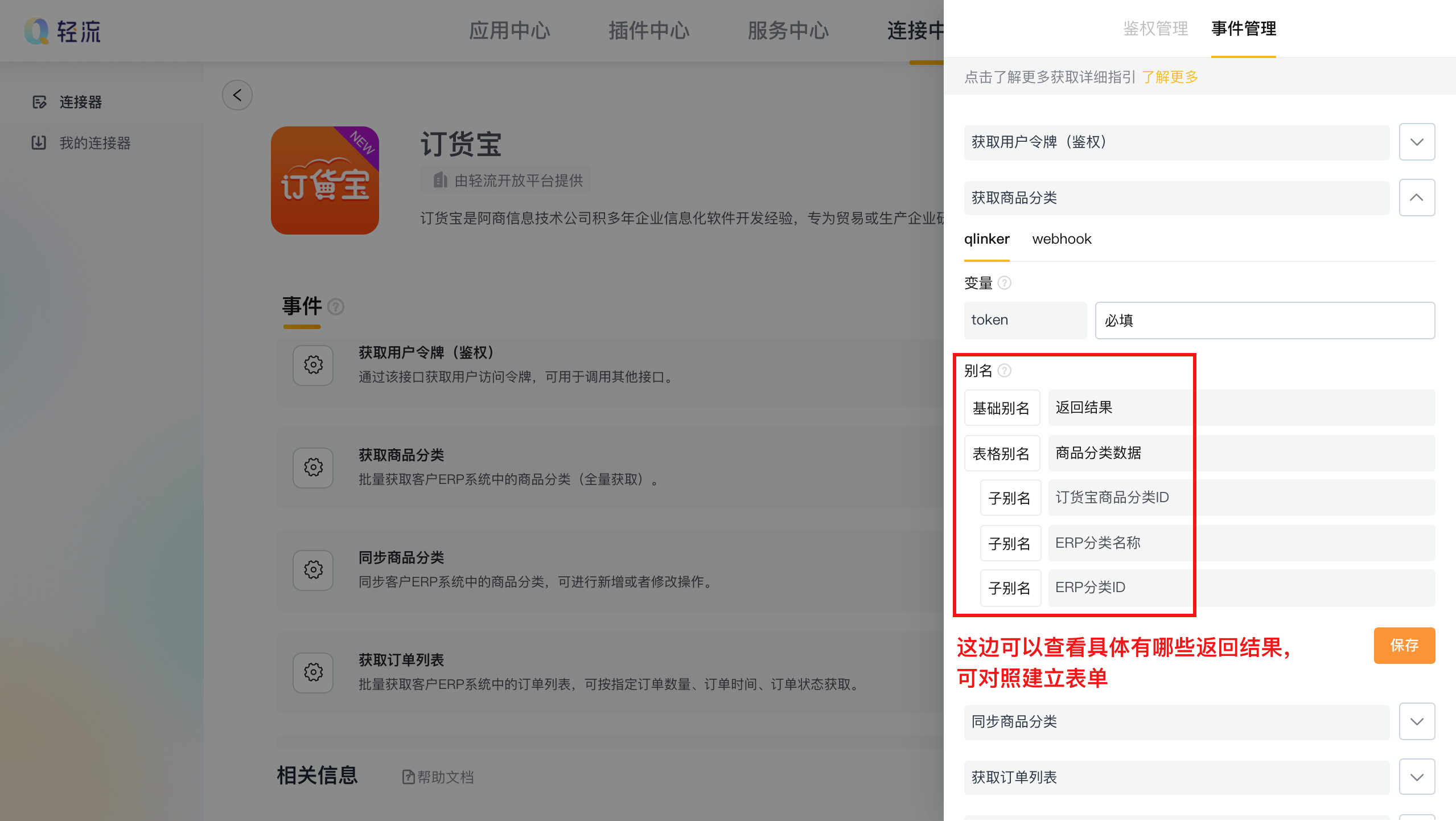Click the building icon before 由轻流开放平台提供
1456x821 pixels.
click(440, 180)
